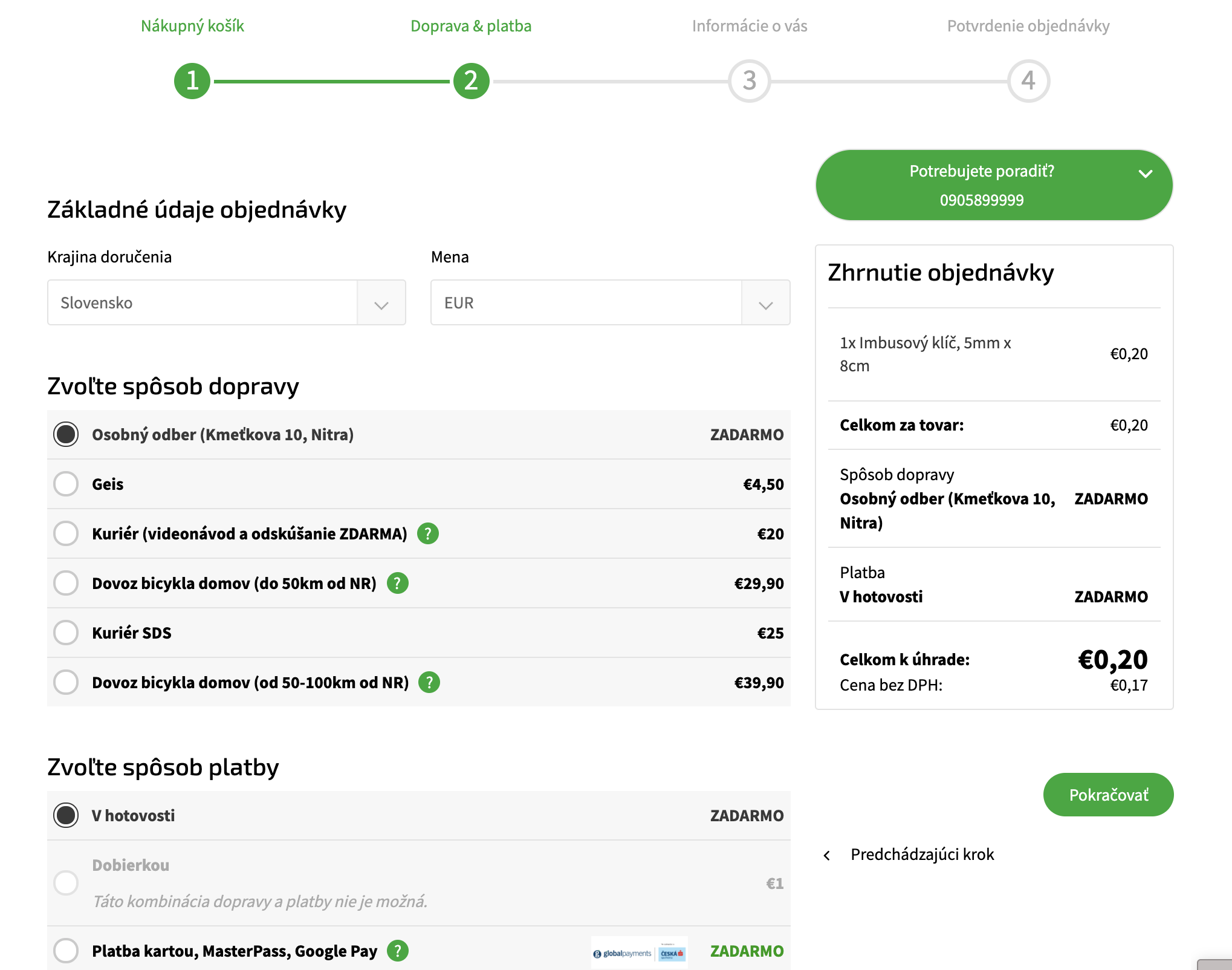Click step 4 circle in progress bar
Viewport: 1232px width, 970px height.
1028,80
